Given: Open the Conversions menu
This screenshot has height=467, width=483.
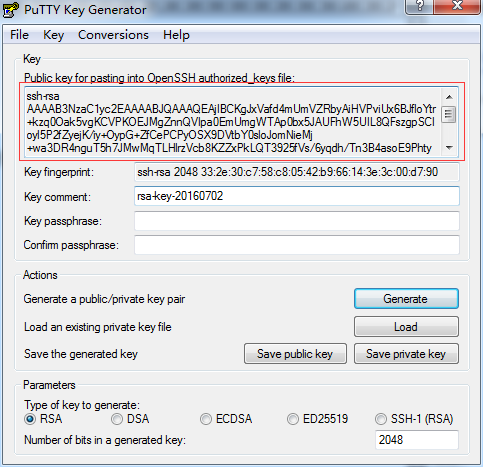Looking at the screenshot, I should click(x=113, y=35).
